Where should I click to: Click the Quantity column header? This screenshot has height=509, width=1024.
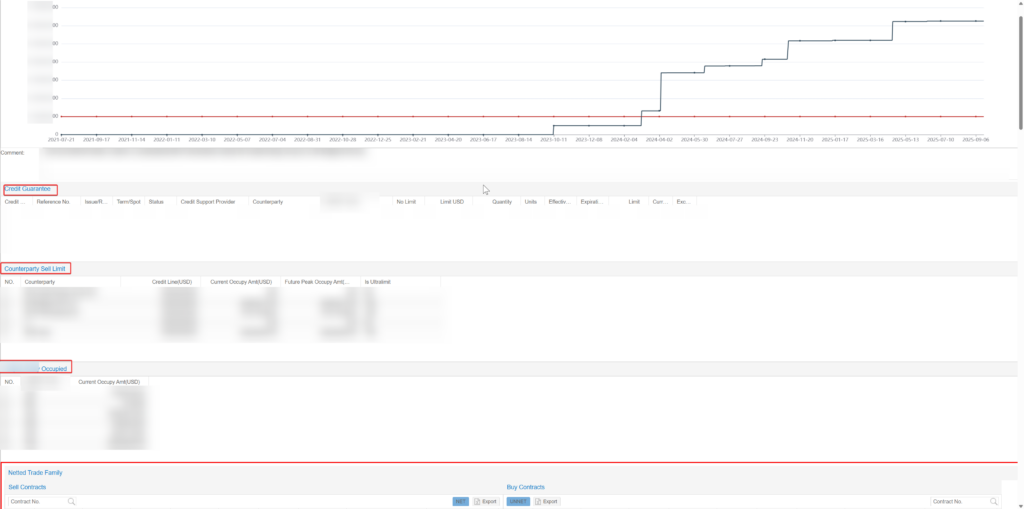(502, 202)
